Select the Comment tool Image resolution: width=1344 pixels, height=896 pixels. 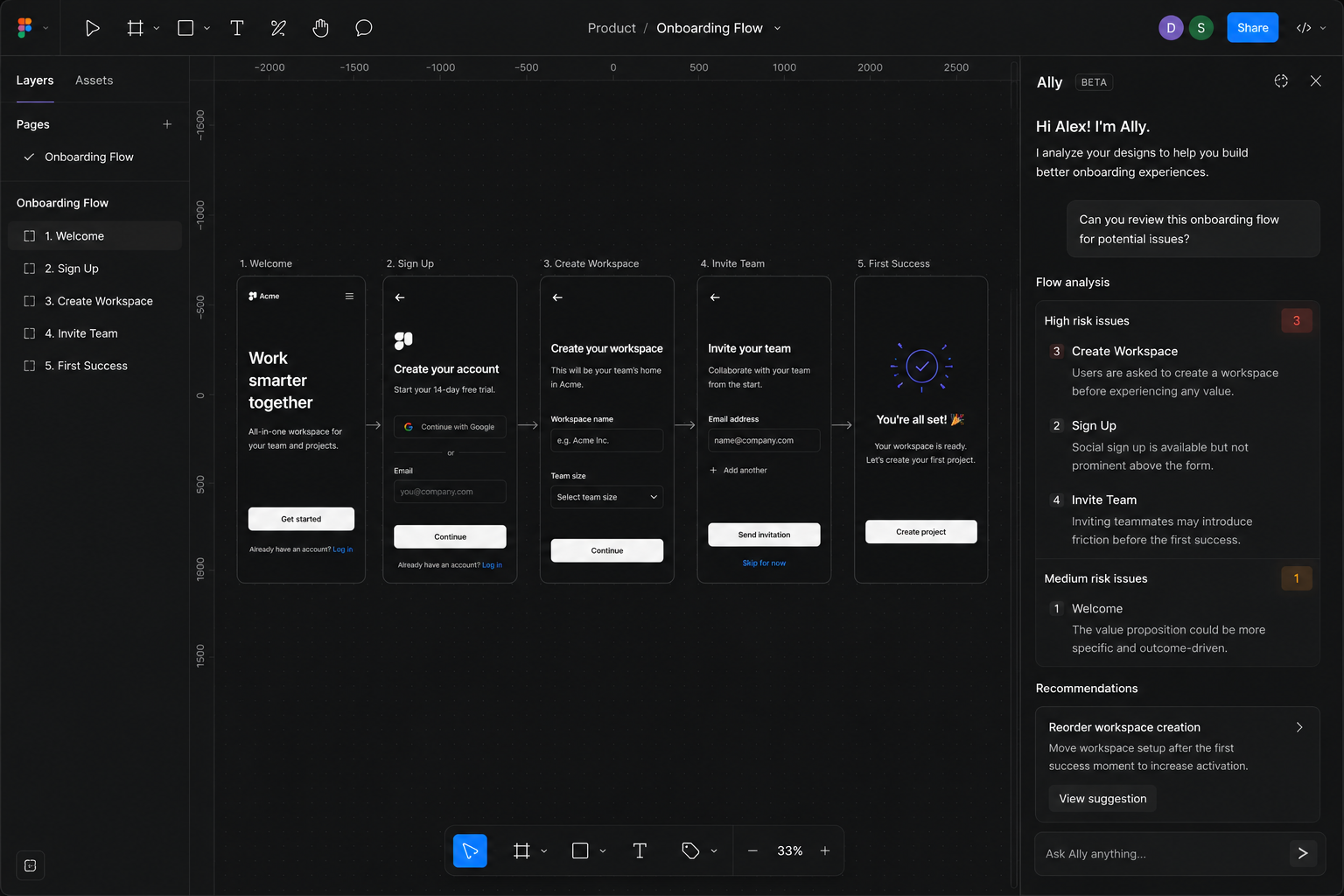[x=364, y=28]
